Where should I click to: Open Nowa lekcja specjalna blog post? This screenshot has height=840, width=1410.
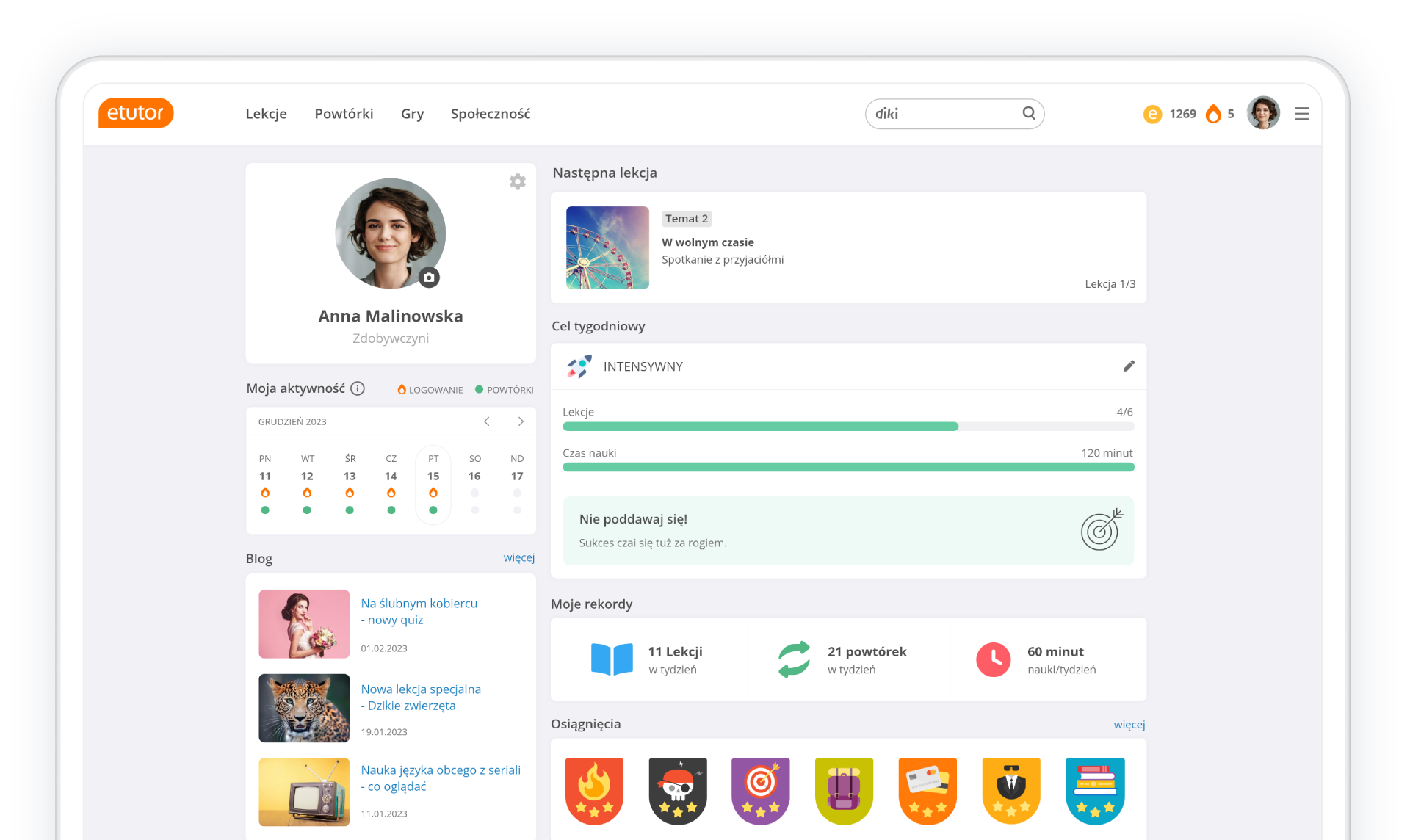[x=421, y=698]
